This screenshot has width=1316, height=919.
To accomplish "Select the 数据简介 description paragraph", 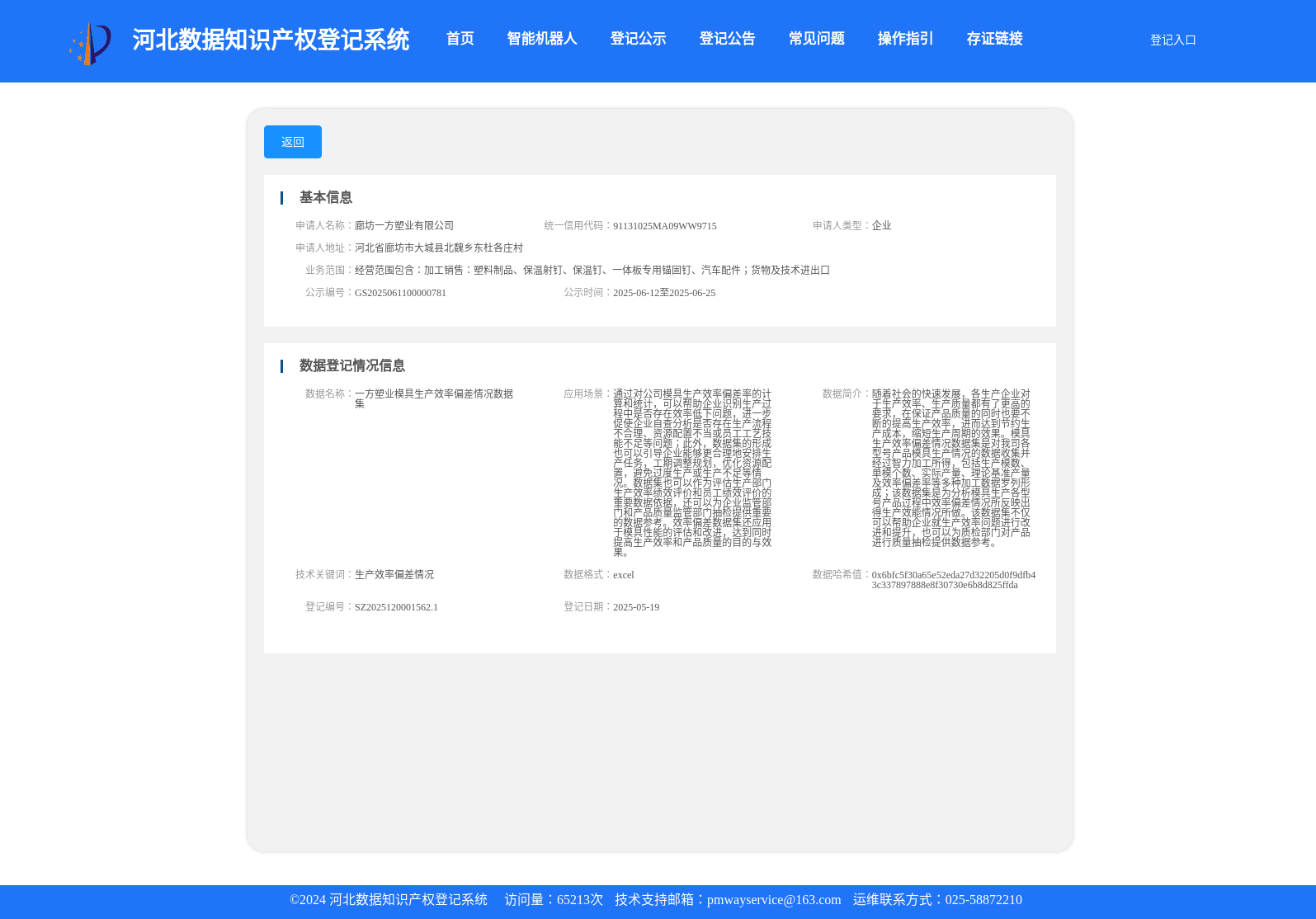I will point(951,469).
